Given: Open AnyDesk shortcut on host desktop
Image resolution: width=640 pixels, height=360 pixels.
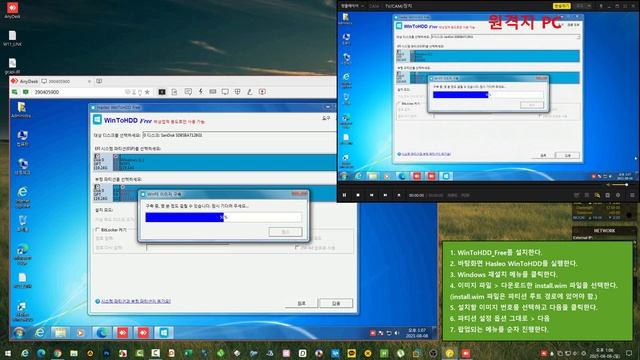Looking at the screenshot, I should tap(12, 10).
